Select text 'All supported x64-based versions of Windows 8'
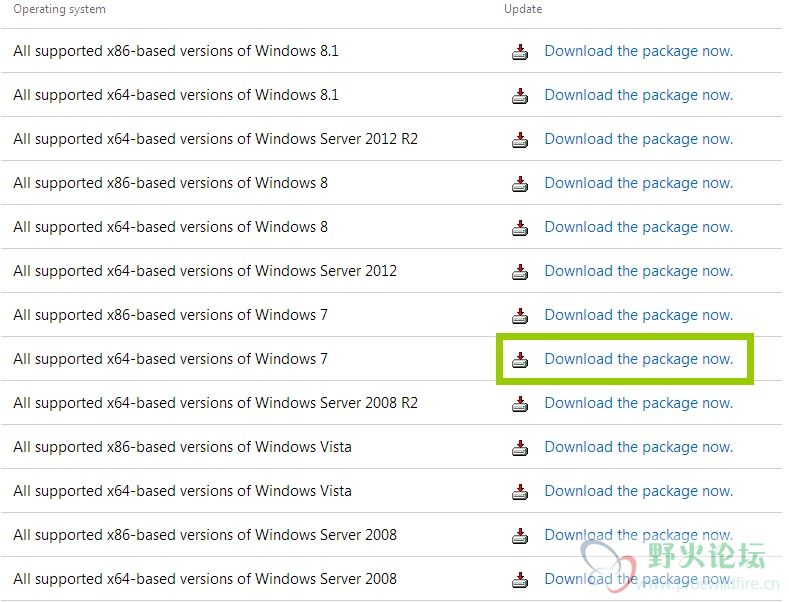789x602 pixels. click(171, 227)
